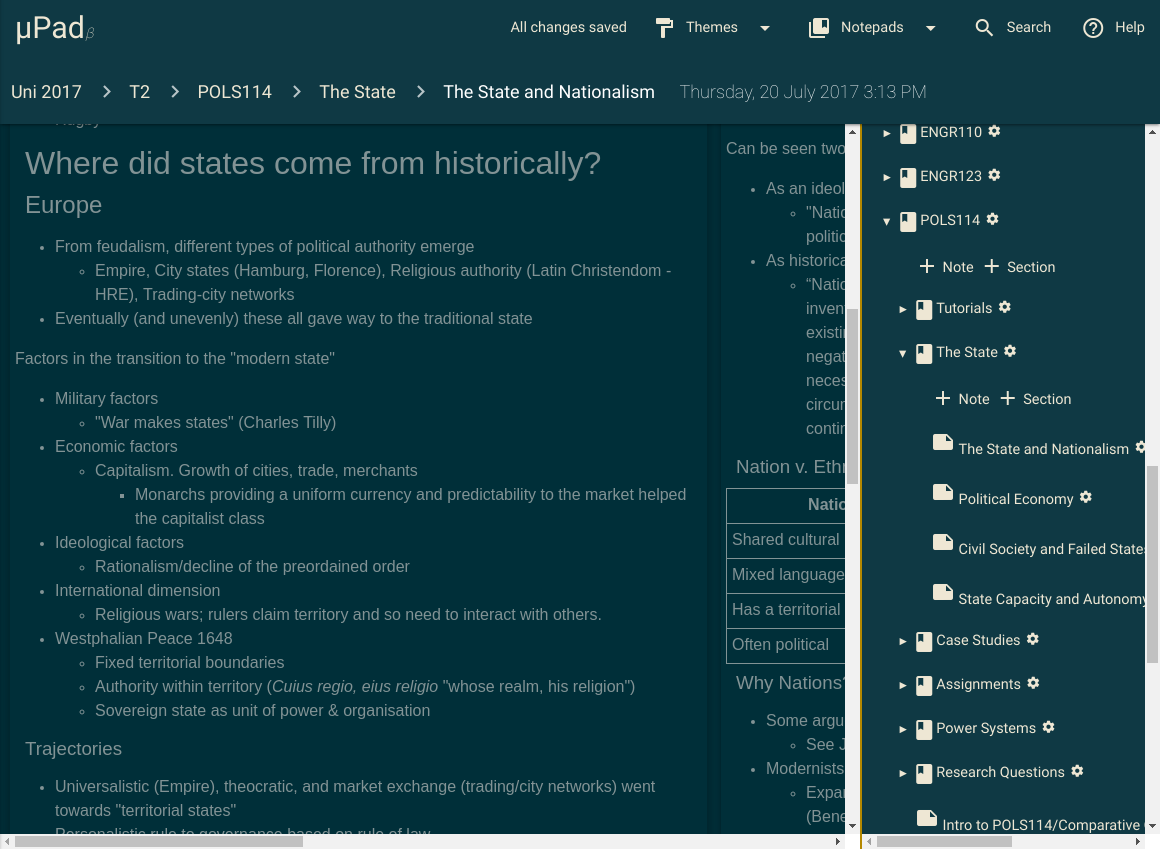The image size is (1160, 849).
Task: Open settings gear for Assignments section
Action: (x=1033, y=683)
